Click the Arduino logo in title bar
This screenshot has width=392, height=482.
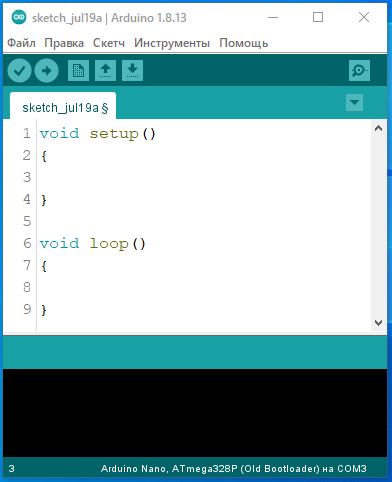tap(19, 17)
